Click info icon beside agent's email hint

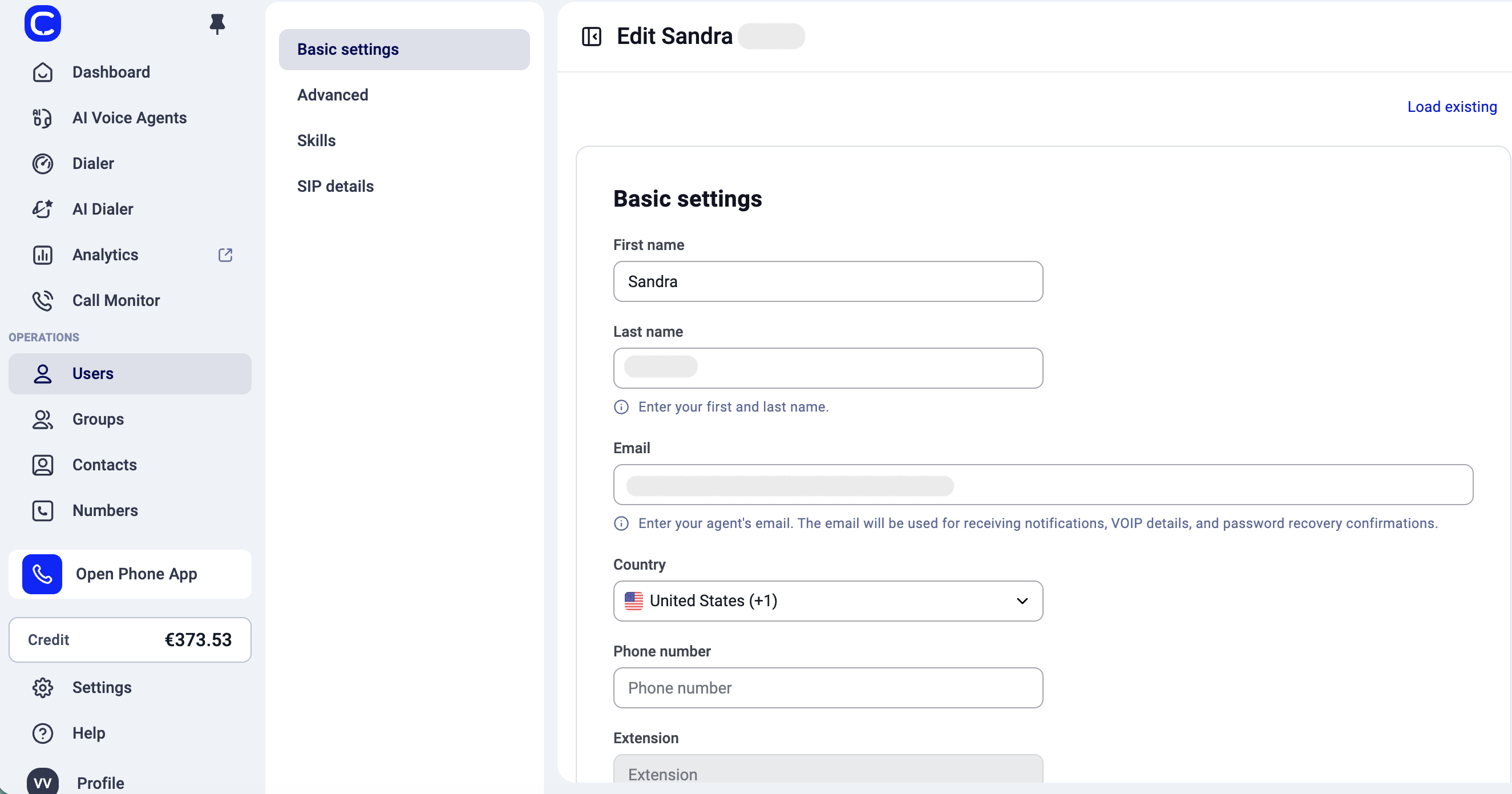[x=621, y=523]
